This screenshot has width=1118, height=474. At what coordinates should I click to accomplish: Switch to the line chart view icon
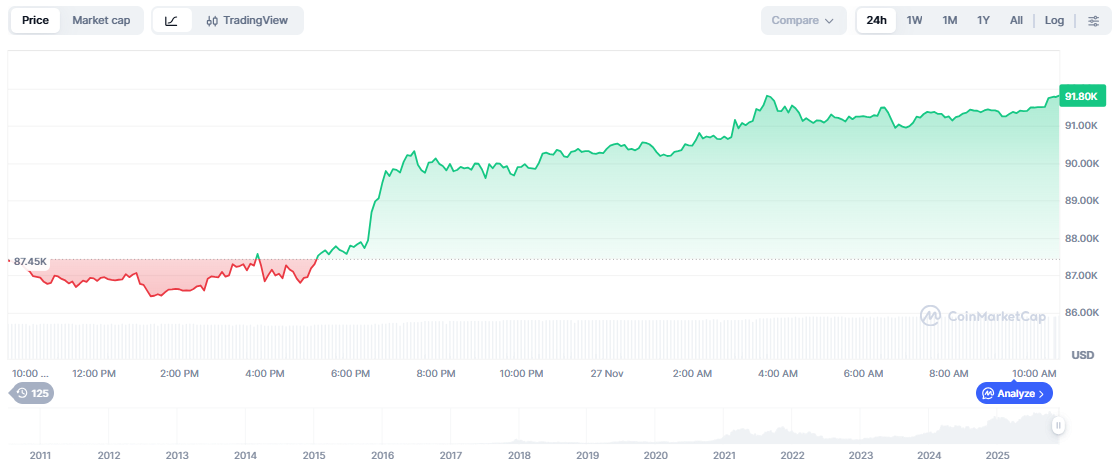tap(172, 21)
